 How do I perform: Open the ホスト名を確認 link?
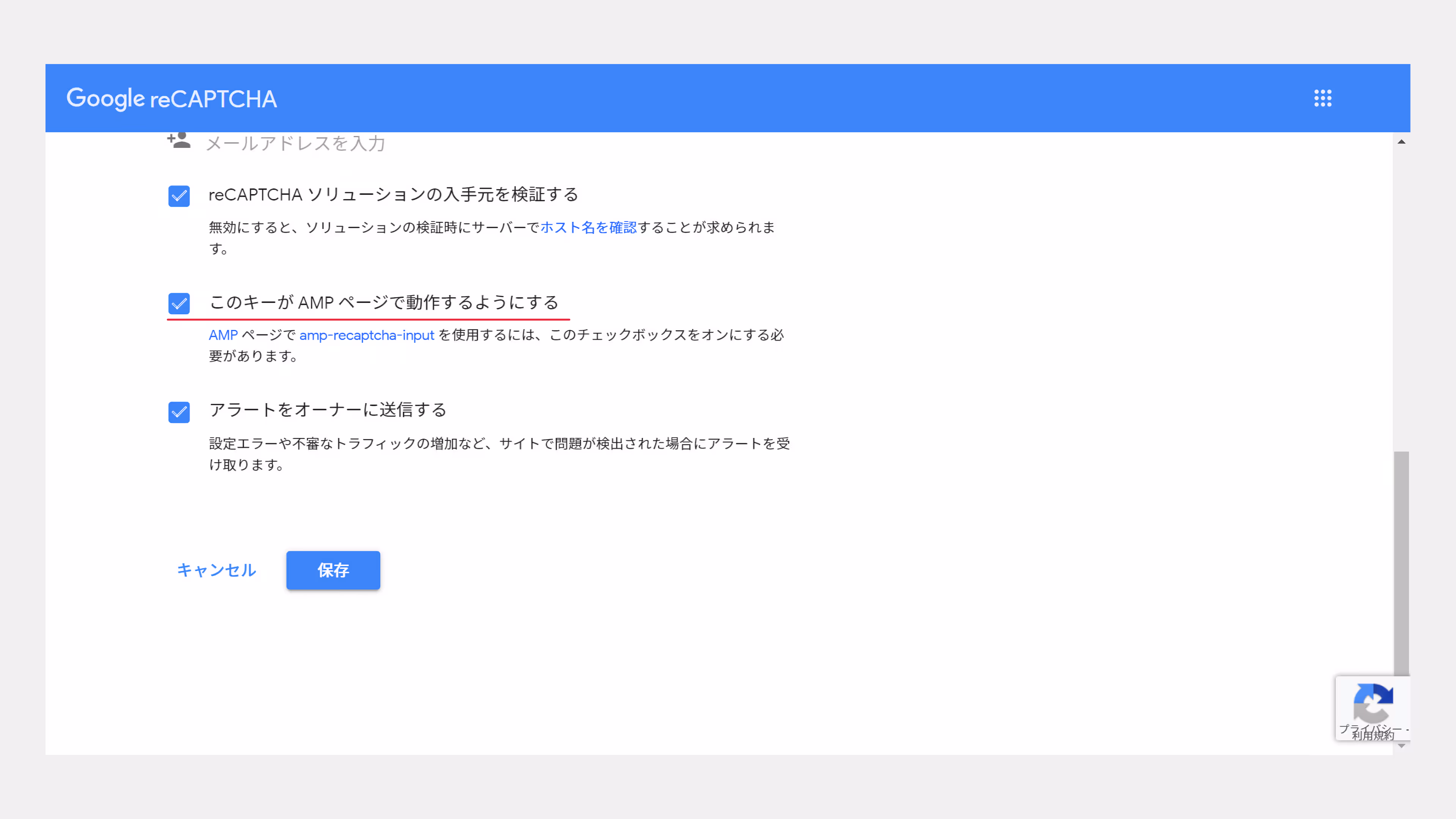pyautogui.click(x=588, y=227)
